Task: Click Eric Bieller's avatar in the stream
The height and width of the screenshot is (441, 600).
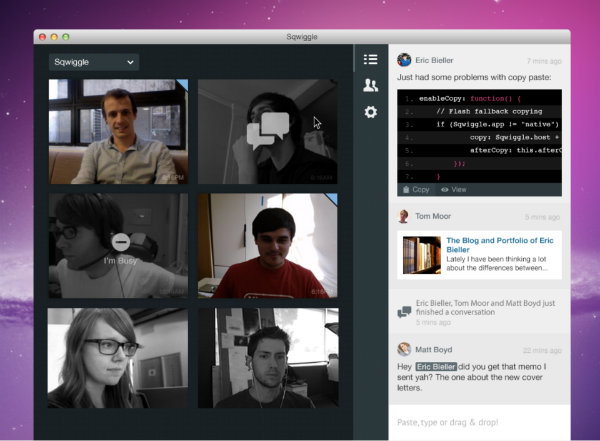Action: [x=404, y=60]
